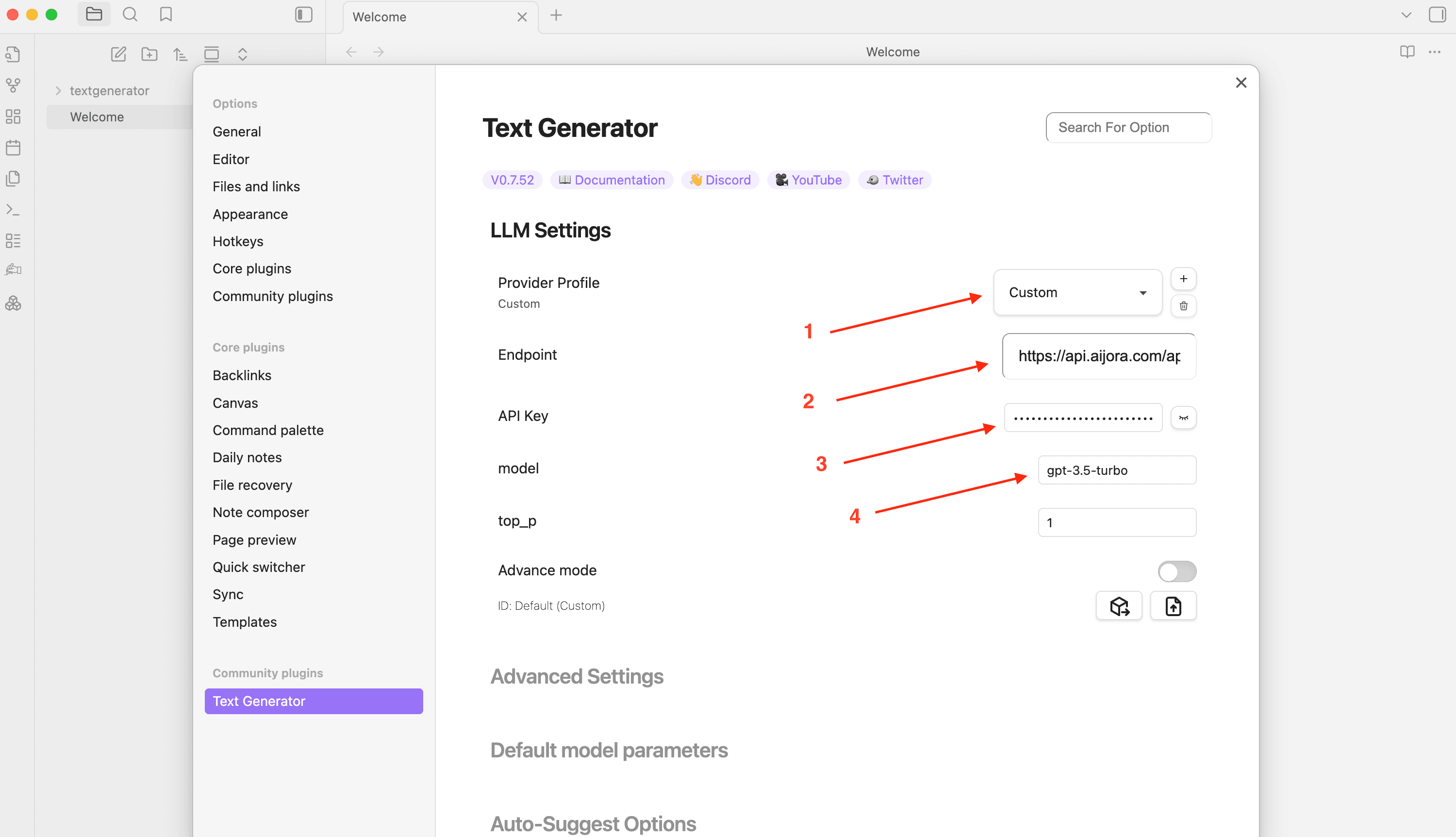
Task: Open the canvas icon in ribbon
Action: 13,117
